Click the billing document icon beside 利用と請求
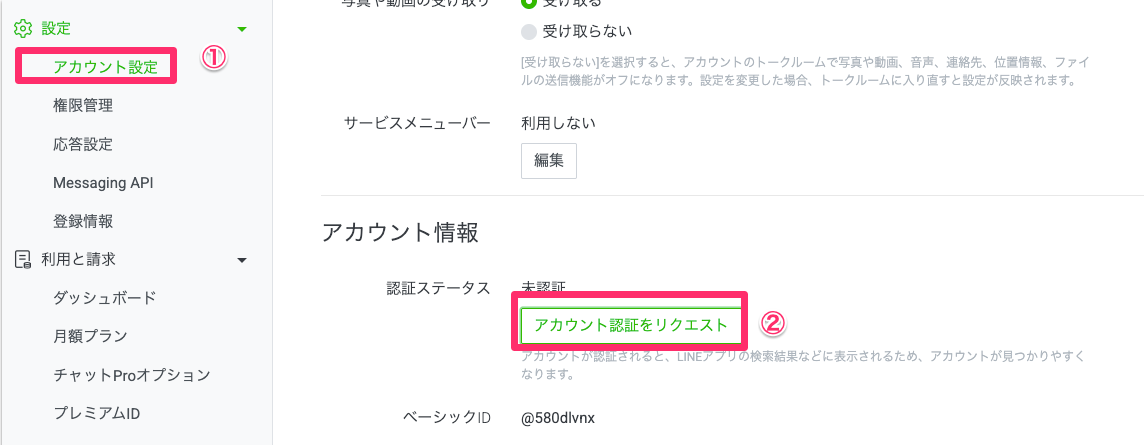The height and width of the screenshot is (445, 1144). (22, 260)
